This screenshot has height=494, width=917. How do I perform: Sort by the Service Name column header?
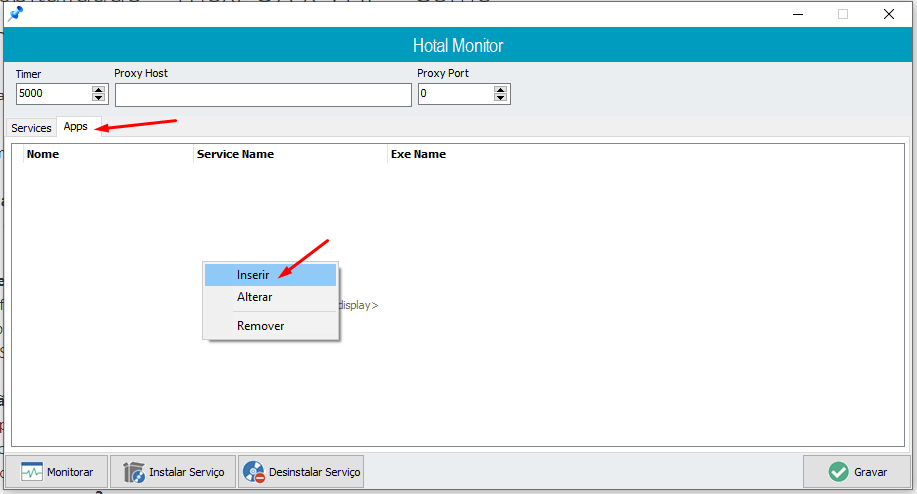point(290,154)
